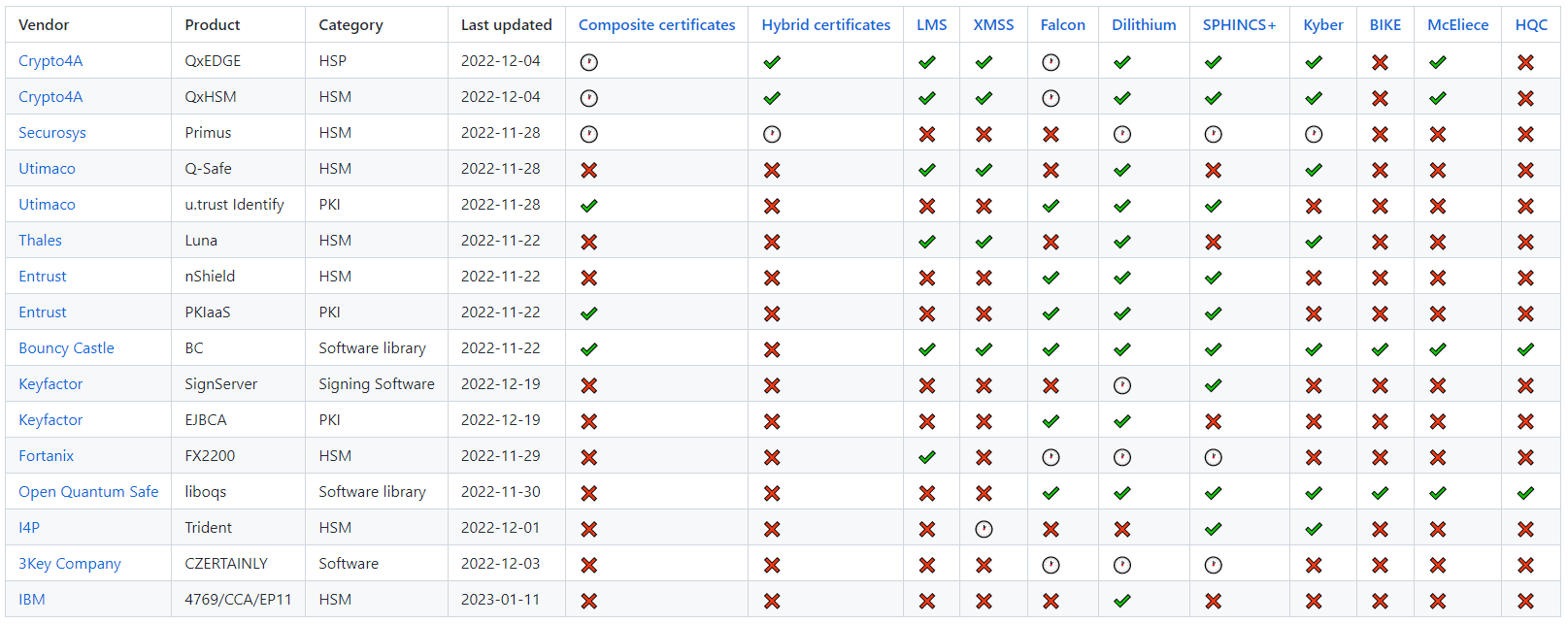This screenshot has width=1568, height=624.
Task: Click the pending clock icon for QxHSM Falcon
Action: (1051, 98)
